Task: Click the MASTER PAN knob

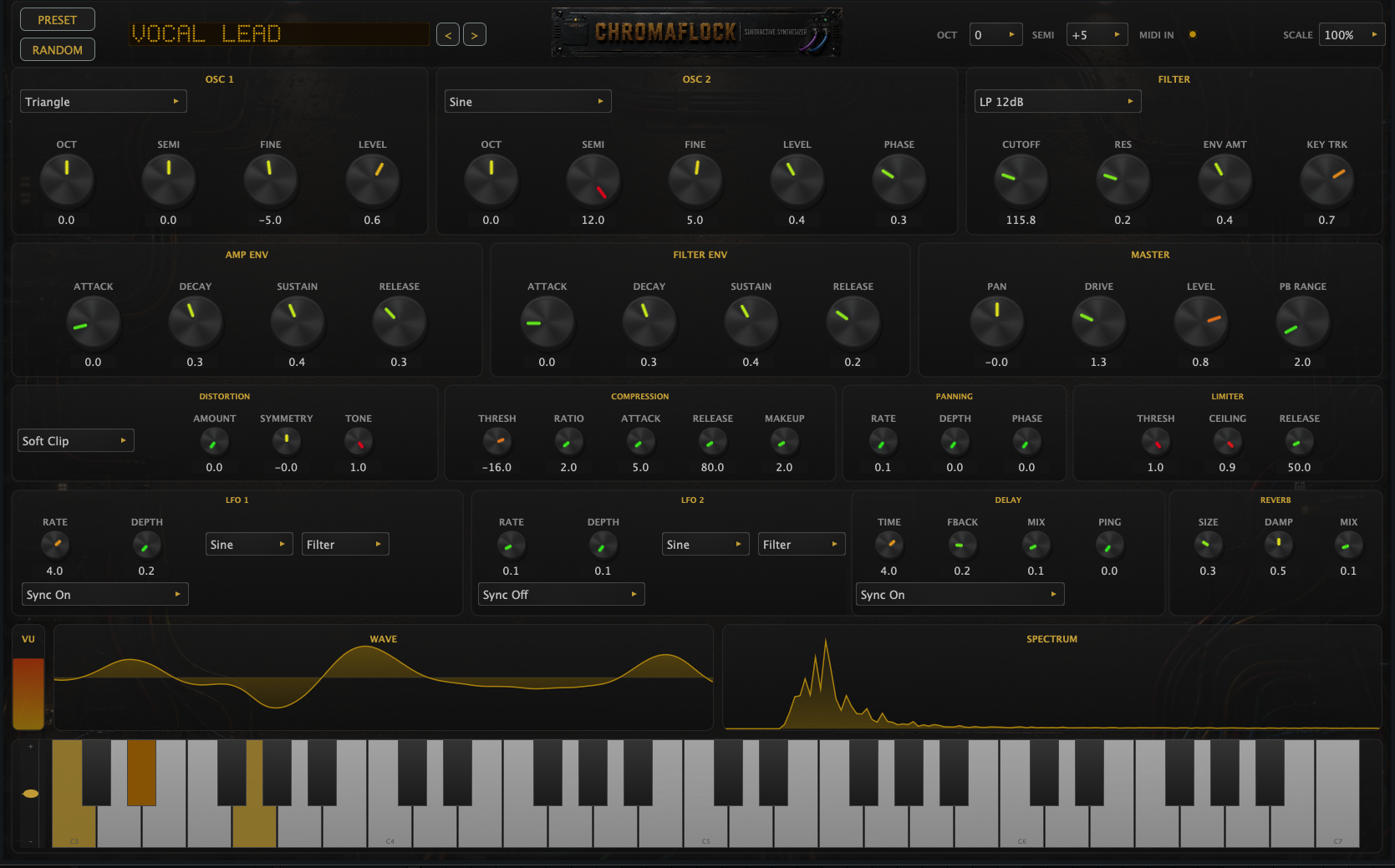Action: pos(997,322)
